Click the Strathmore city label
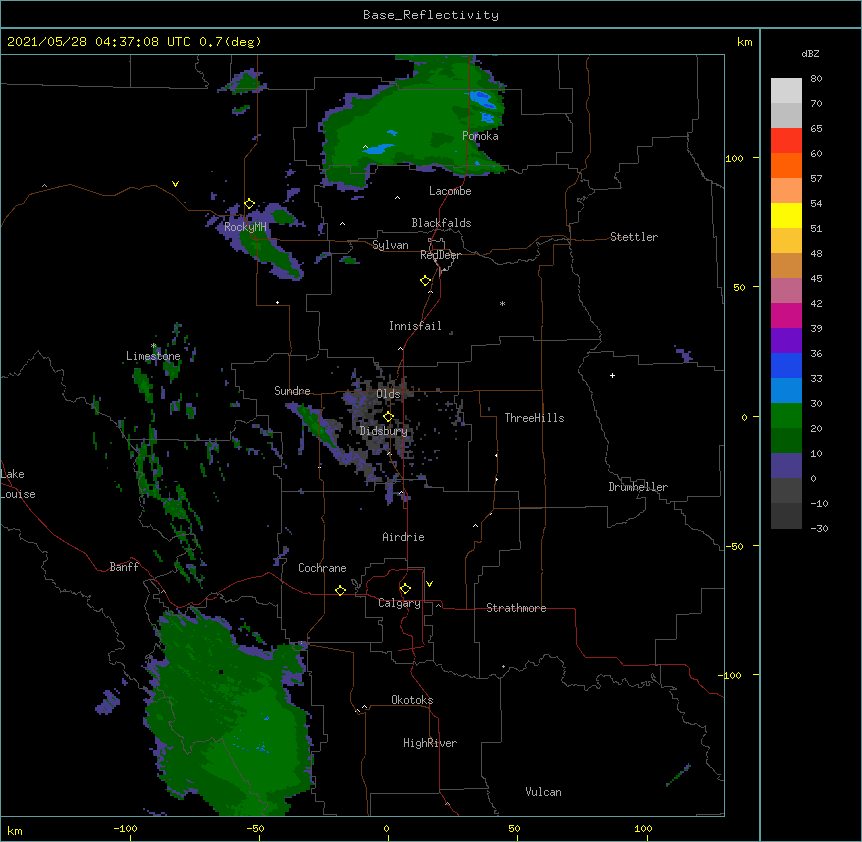The height and width of the screenshot is (842, 862). click(516, 608)
